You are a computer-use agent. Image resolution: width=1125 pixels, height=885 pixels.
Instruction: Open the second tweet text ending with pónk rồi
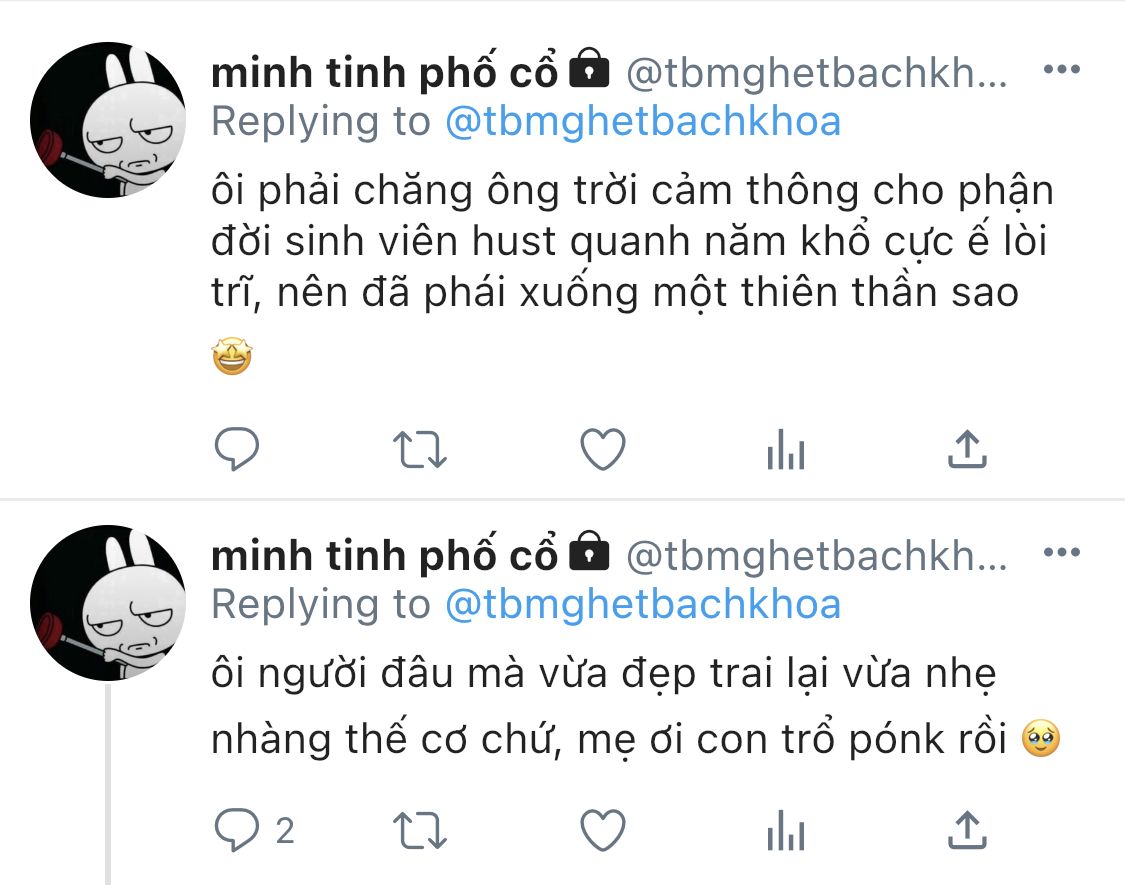coord(636,707)
